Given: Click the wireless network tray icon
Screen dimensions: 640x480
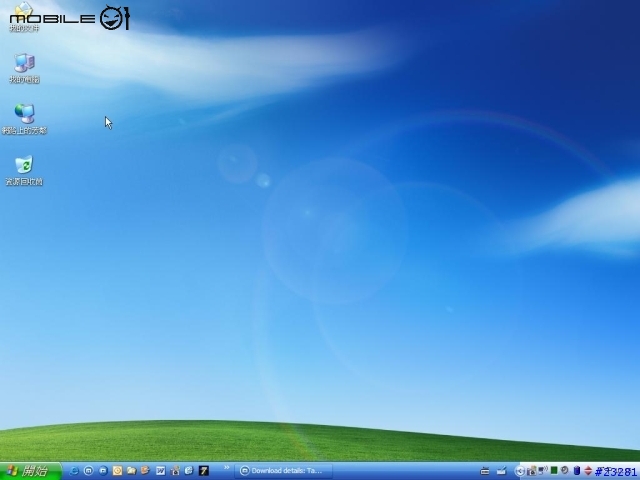Looking at the screenshot, I should pyautogui.click(x=543, y=471).
